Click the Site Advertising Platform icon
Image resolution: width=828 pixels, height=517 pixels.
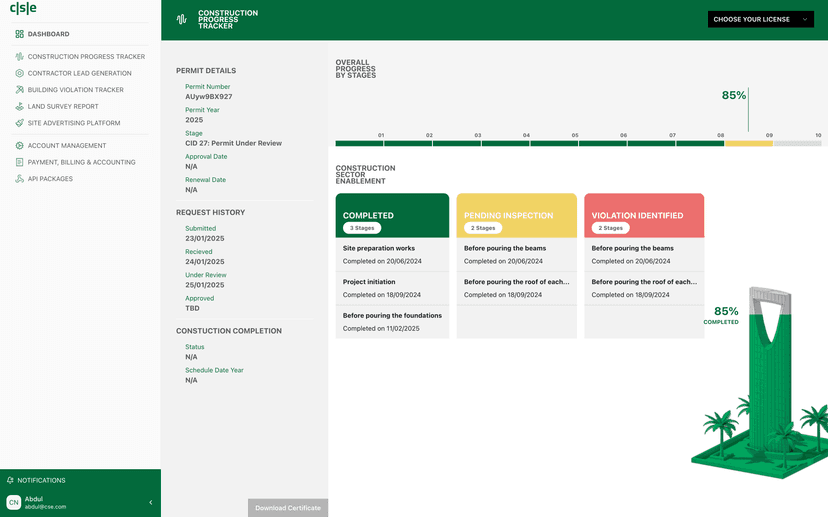click(x=20, y=123)
